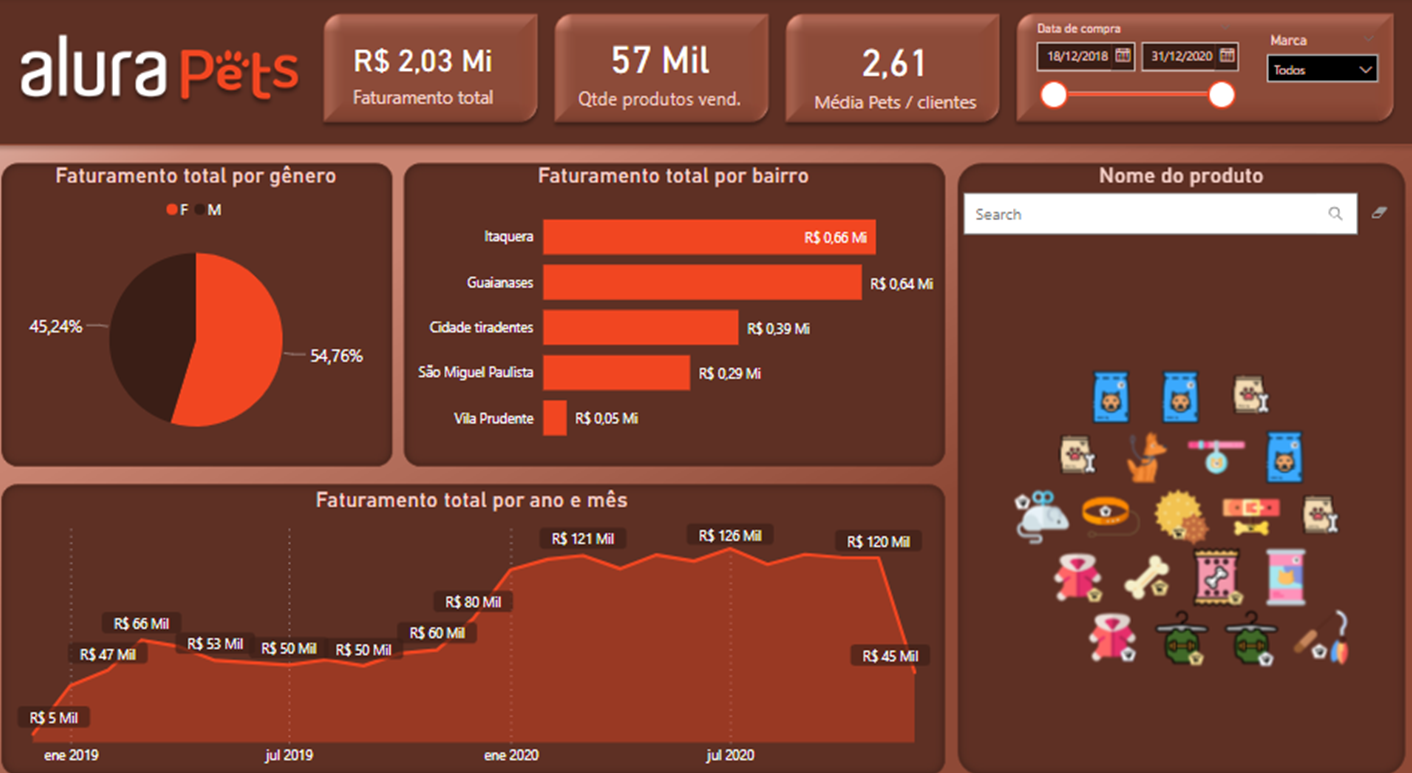The width and height of the screenshot is (1412, 773).
Task: Select the red coat with gold badge
Action: click(1078, 577)
